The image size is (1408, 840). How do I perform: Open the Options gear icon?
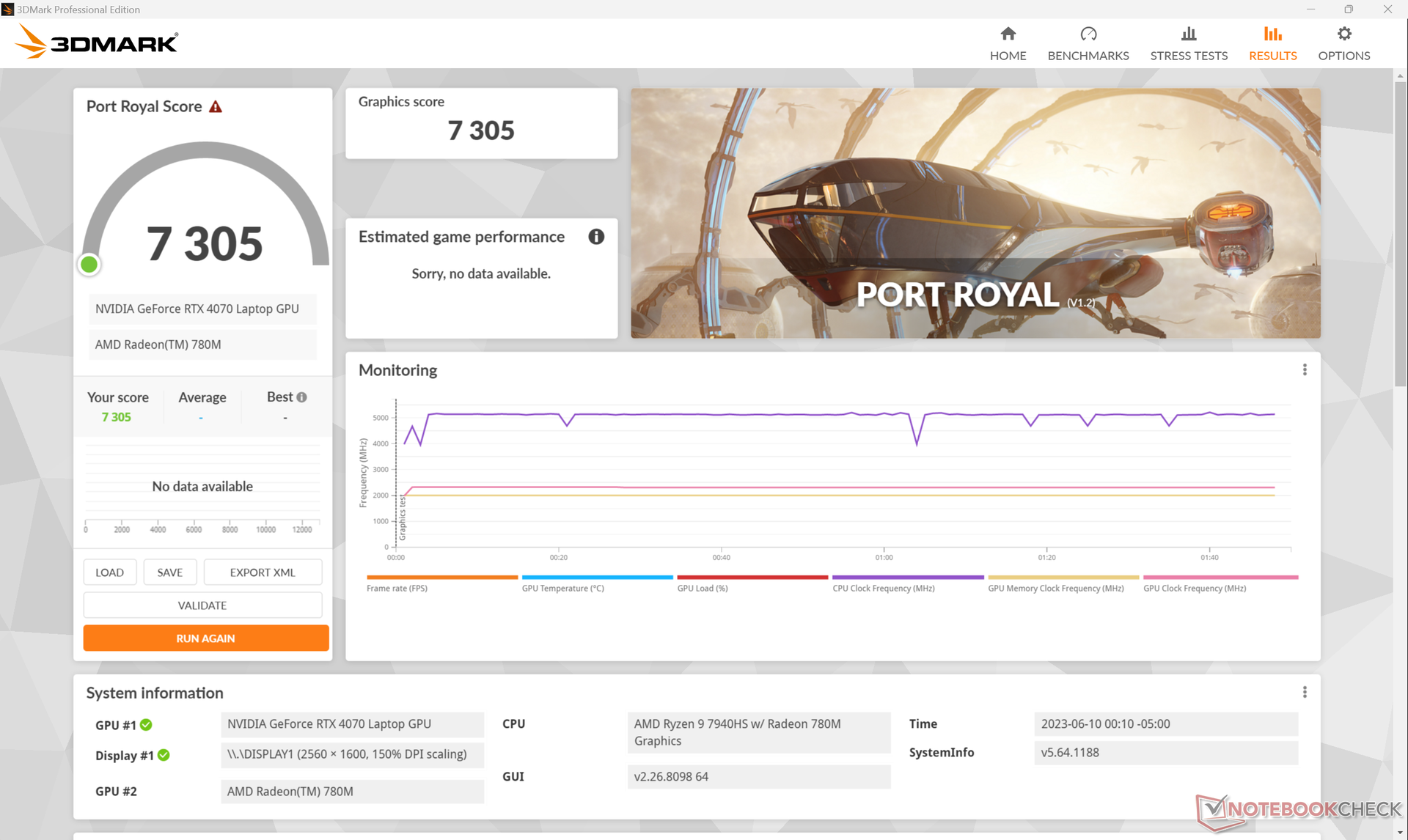click(1343, 34)
